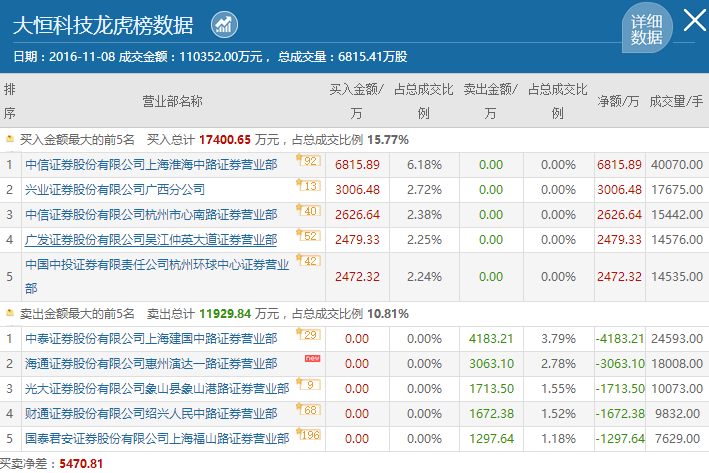Click the 净额/万 column header
This screenshot has width=709, height=473.
[619, 101]
